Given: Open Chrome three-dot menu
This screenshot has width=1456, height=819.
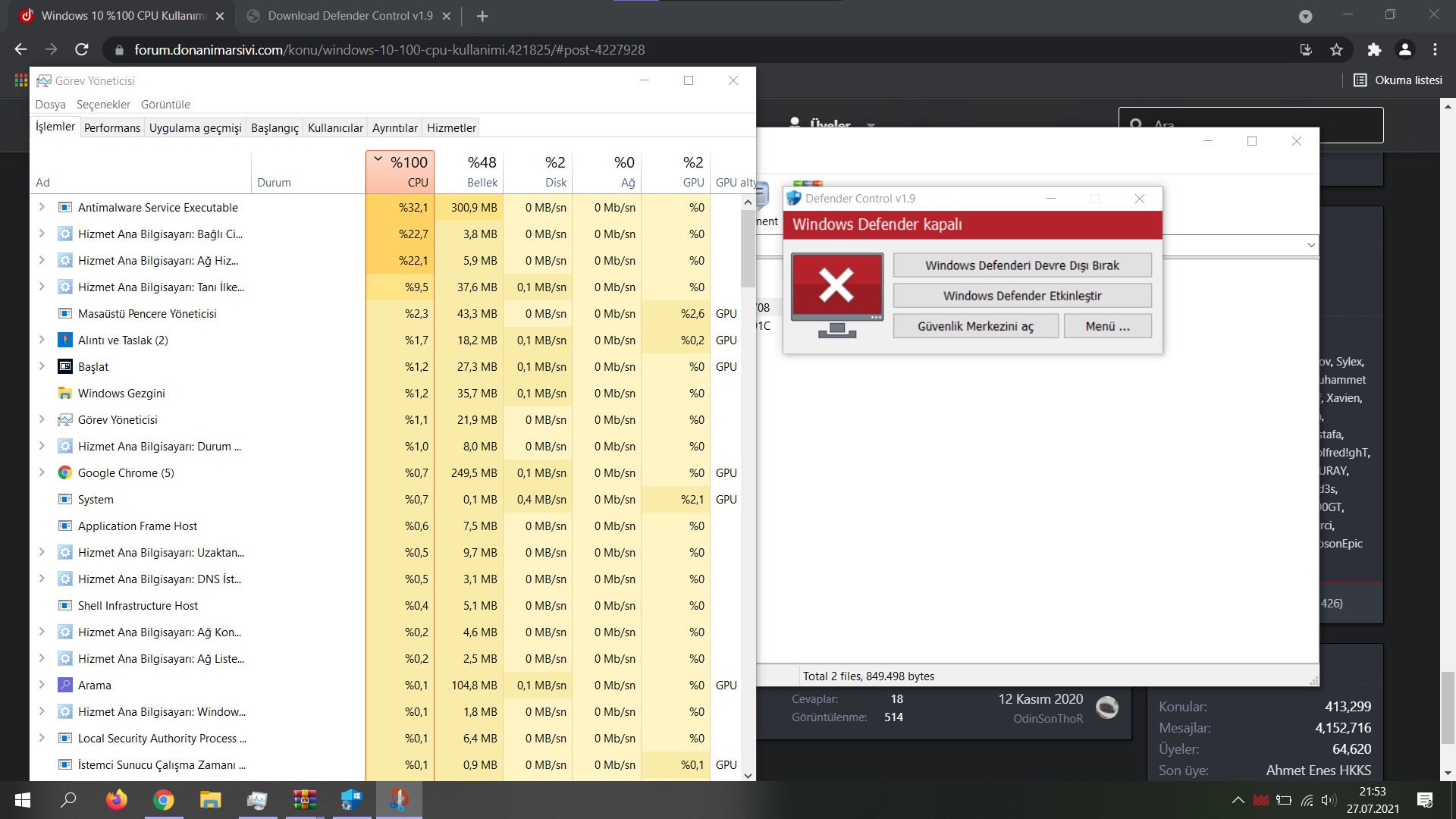Looking at the screenshot, I should point(1435,50).
